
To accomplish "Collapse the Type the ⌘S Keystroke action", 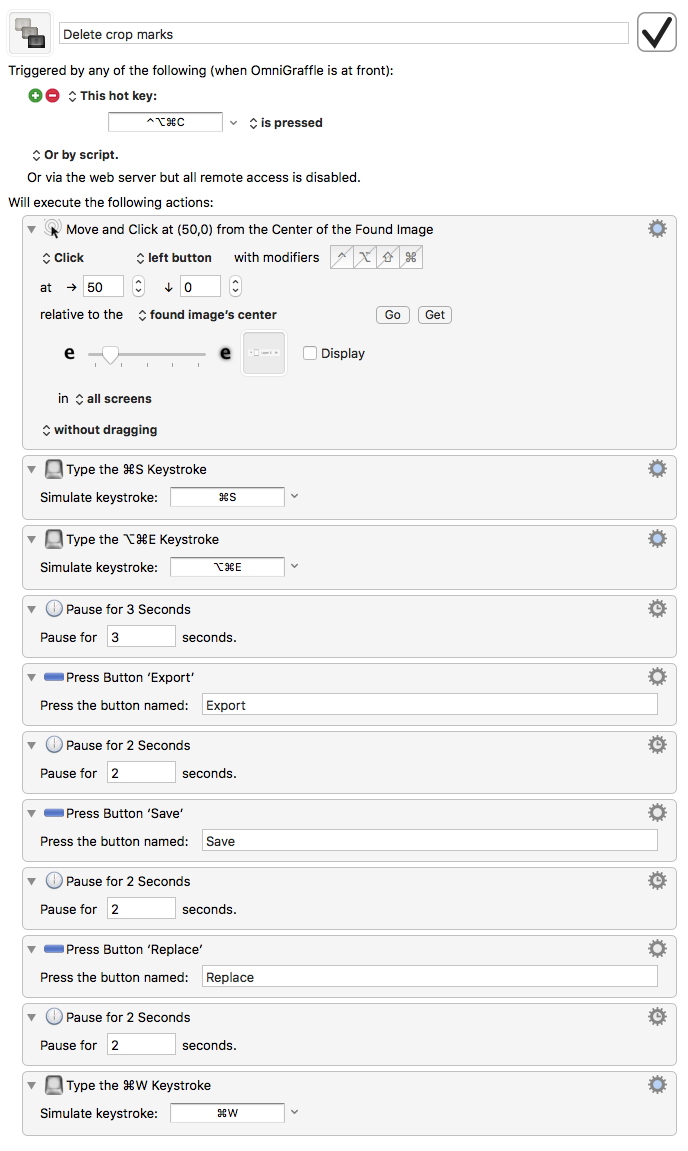I will coord(32,469).
